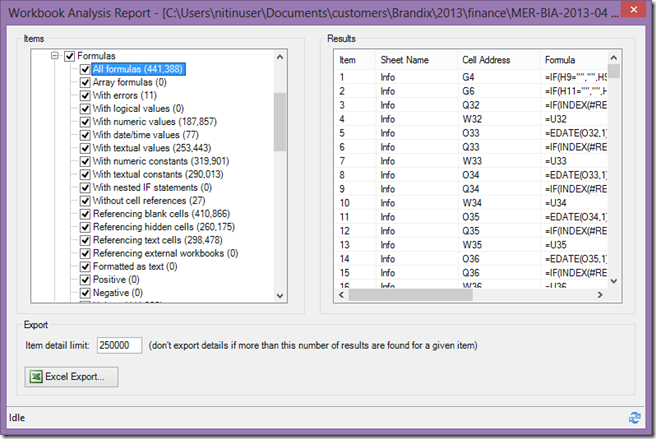
Task: Select cell address Q32 in results
Action: point(471,105)
